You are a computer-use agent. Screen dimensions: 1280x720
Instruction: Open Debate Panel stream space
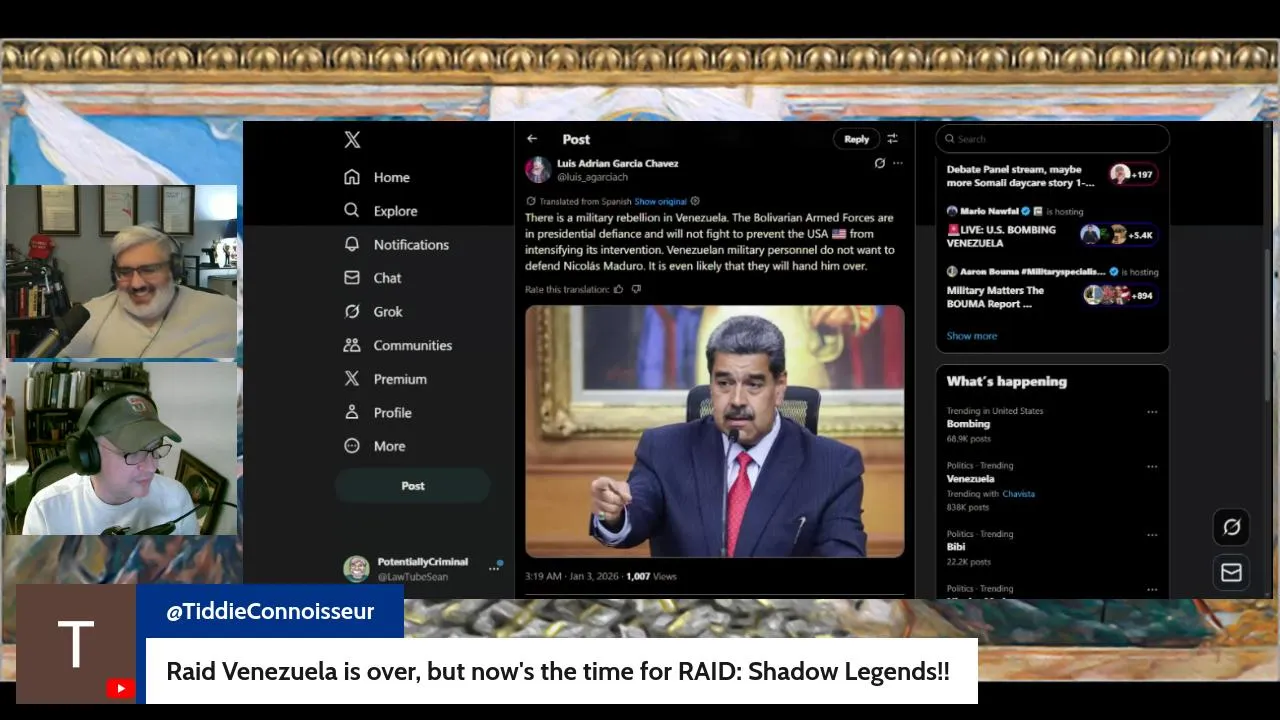pyautogui.click(x=1020, y=176)
